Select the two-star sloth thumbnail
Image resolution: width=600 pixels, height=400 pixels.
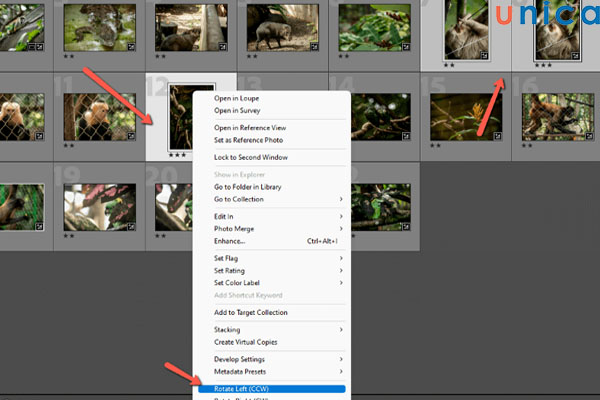(466, 30)
